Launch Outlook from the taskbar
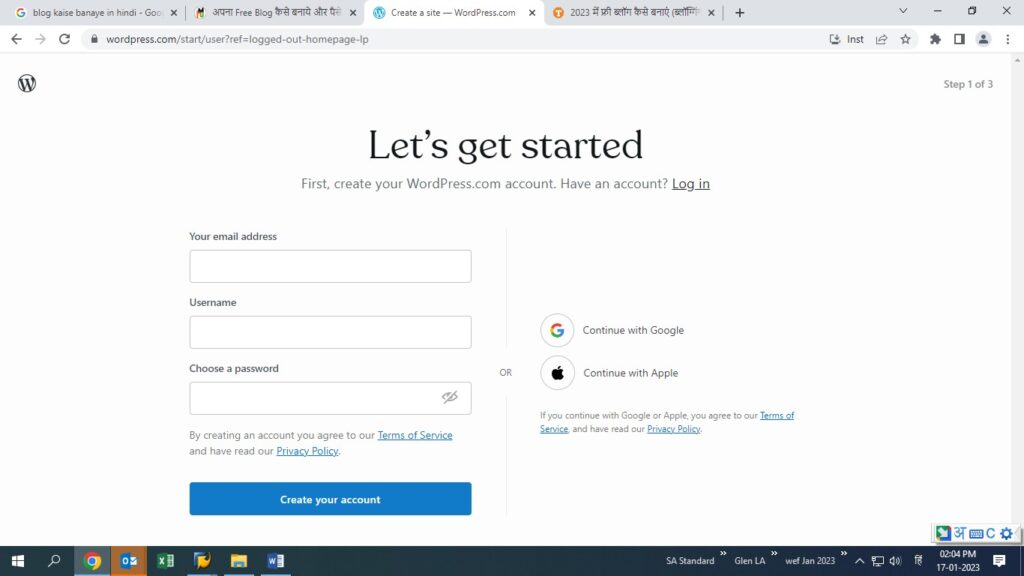The width and height of the screenshot is (1024, 576). tap(129, 561)
